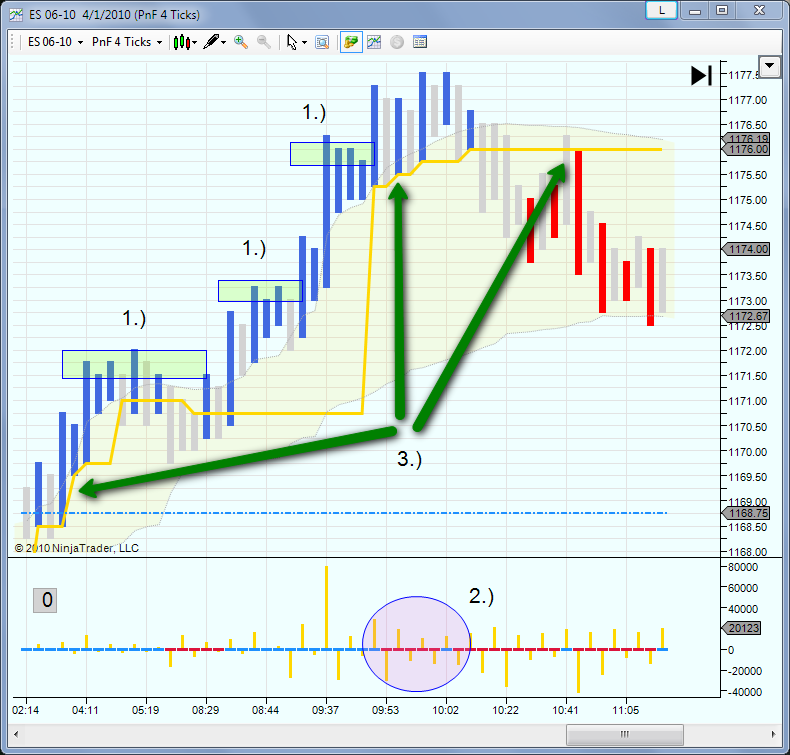Click the 1174.00 price marker

tap(746, 249)
